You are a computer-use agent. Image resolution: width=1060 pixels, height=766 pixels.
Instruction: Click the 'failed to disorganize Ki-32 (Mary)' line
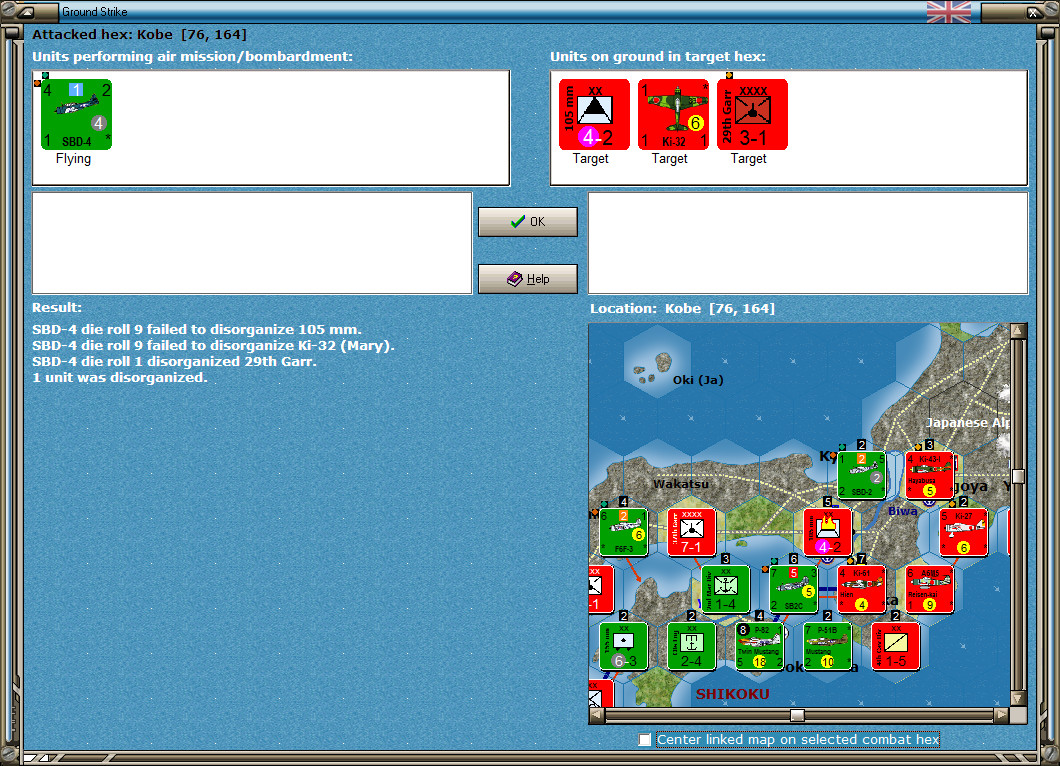213,345
